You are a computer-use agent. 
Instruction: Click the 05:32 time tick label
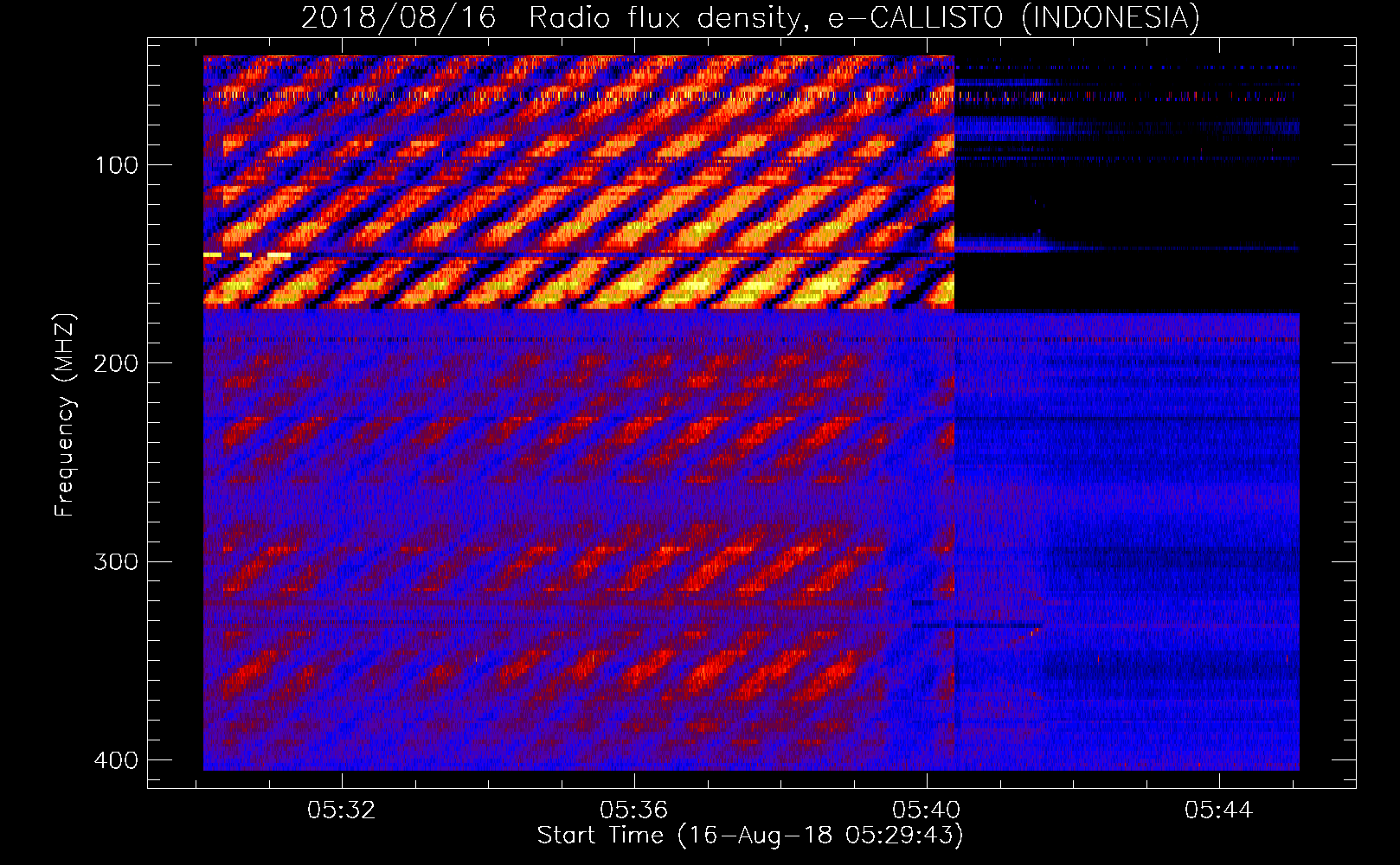click(342, 810)
